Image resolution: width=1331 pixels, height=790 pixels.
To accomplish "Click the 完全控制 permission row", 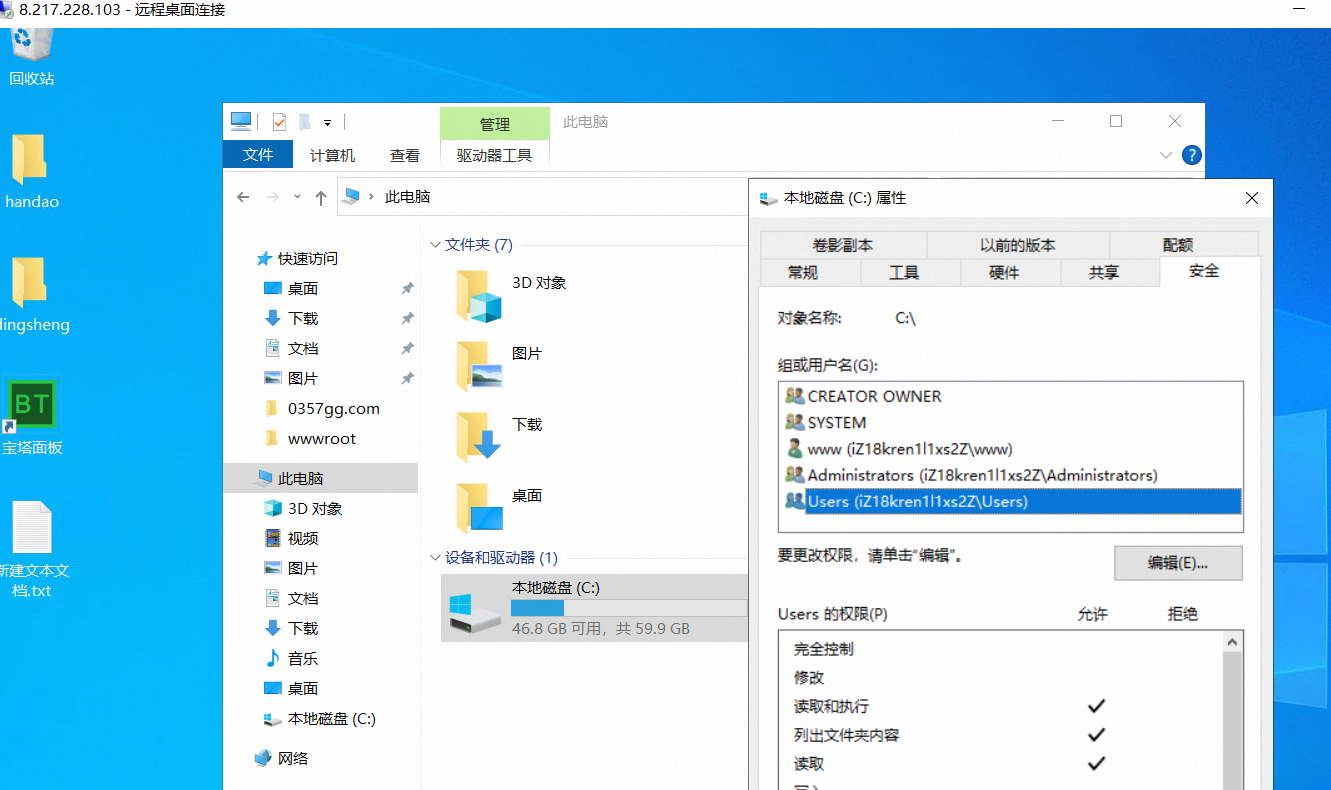I will click(x=1000, y=649).
